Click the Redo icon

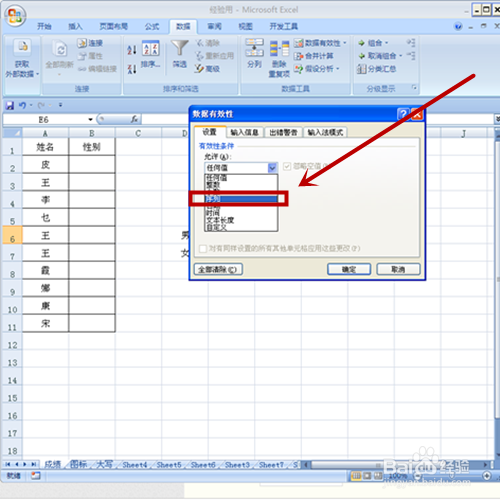coord(42,106)
